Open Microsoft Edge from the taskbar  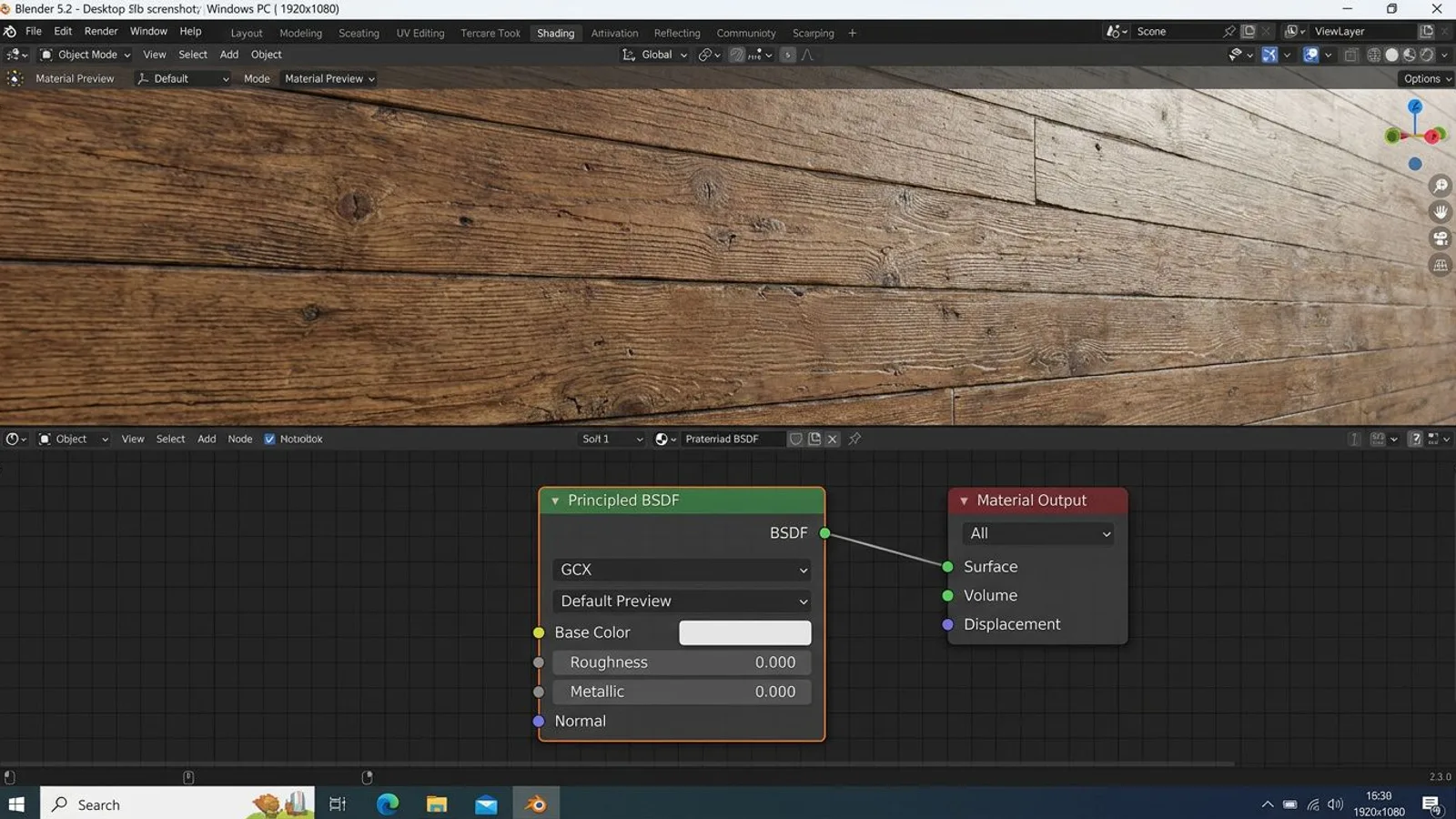[x=388, y=804]
